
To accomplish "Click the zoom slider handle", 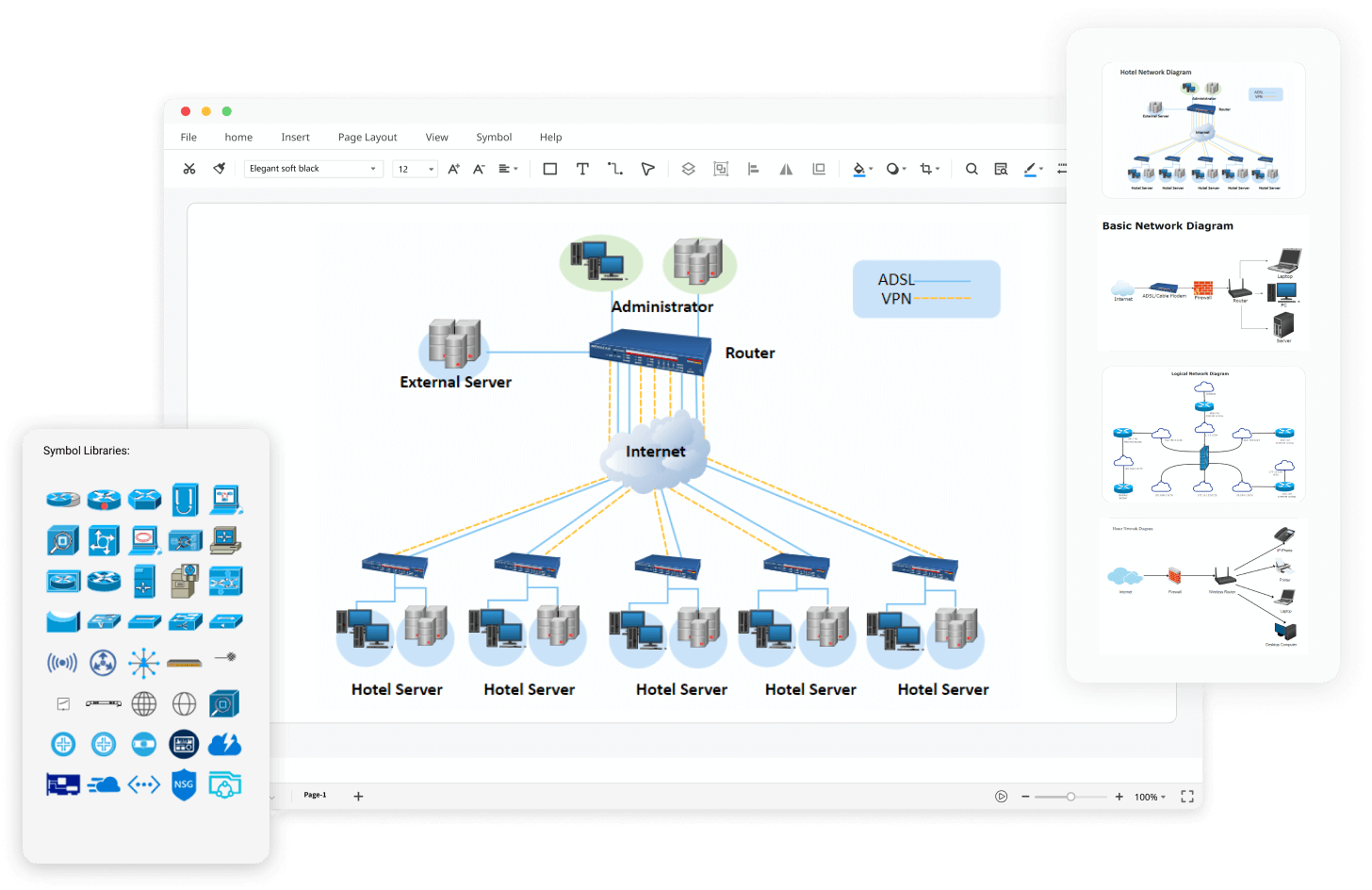I will tap(1070, 797).
